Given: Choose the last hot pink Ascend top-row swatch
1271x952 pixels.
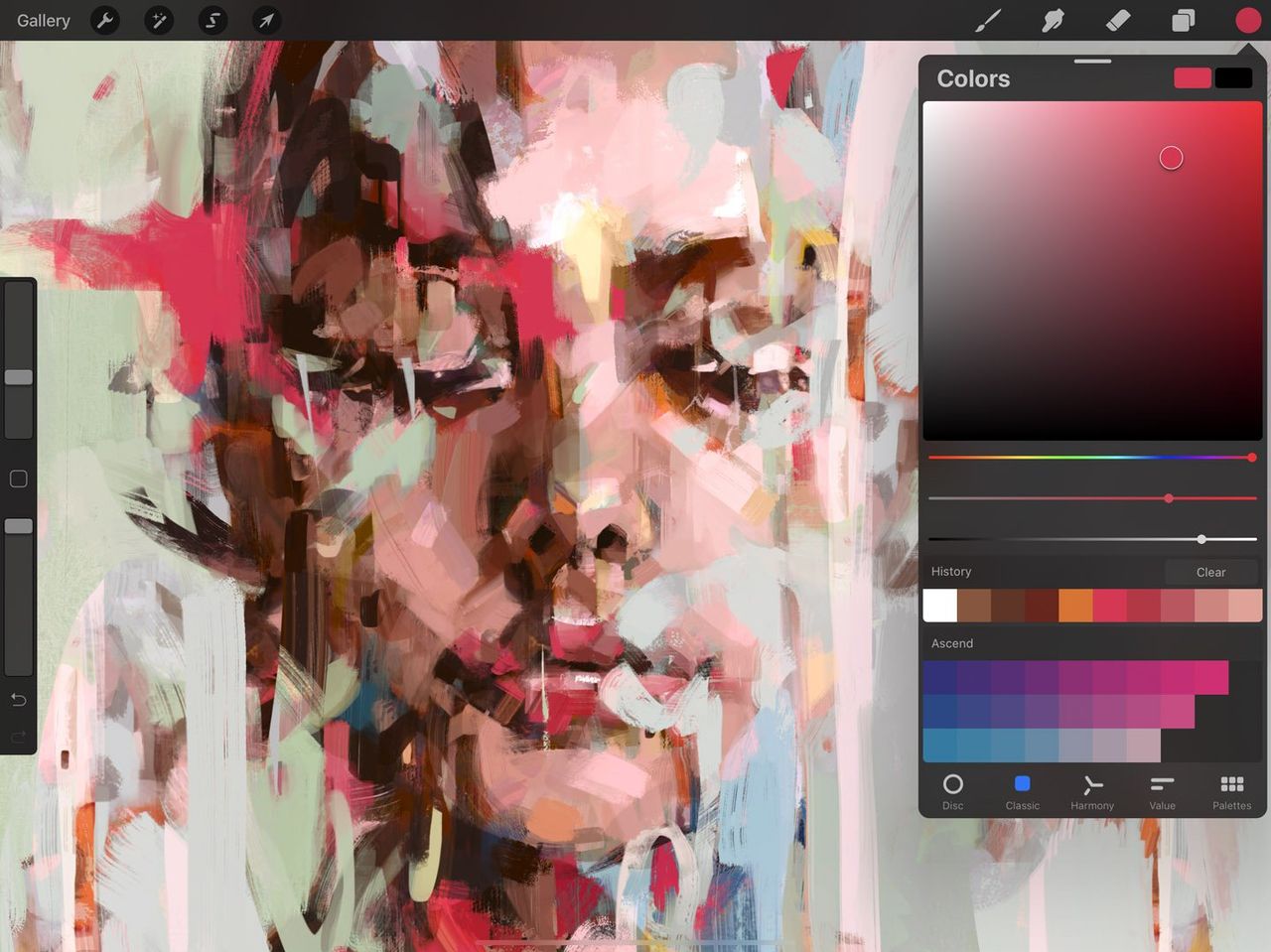Looking at the screenshot, I should [x=1211, y=677].
